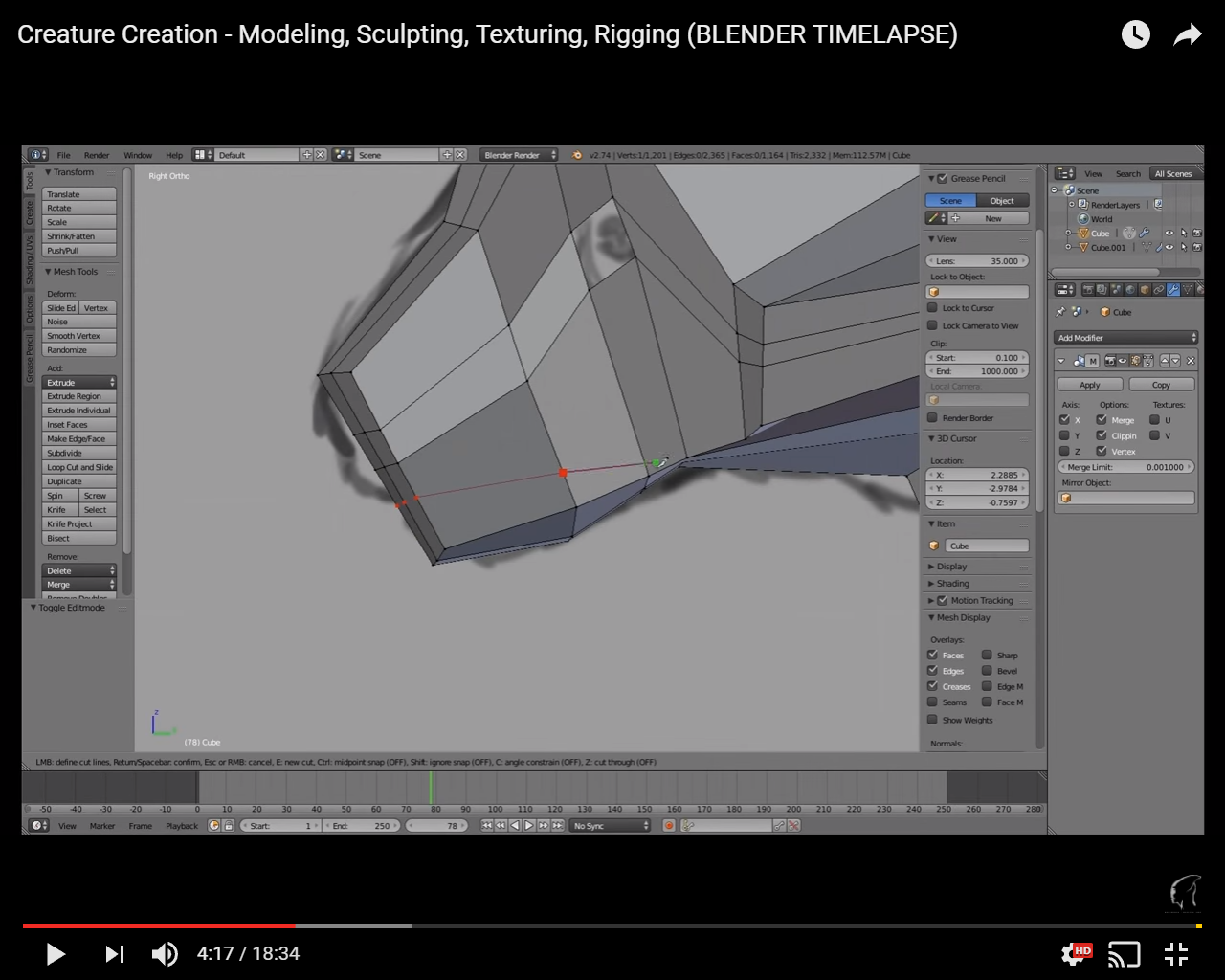Open the Add Modifier dropdown
Image resolution: width=1225 pixels, height=980 pixels.
[x=1126, y=338]
